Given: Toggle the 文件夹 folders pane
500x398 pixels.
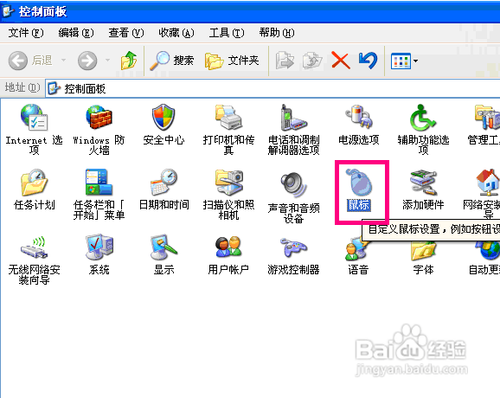Looking at the screenshot, I should [x=232, y=61].
